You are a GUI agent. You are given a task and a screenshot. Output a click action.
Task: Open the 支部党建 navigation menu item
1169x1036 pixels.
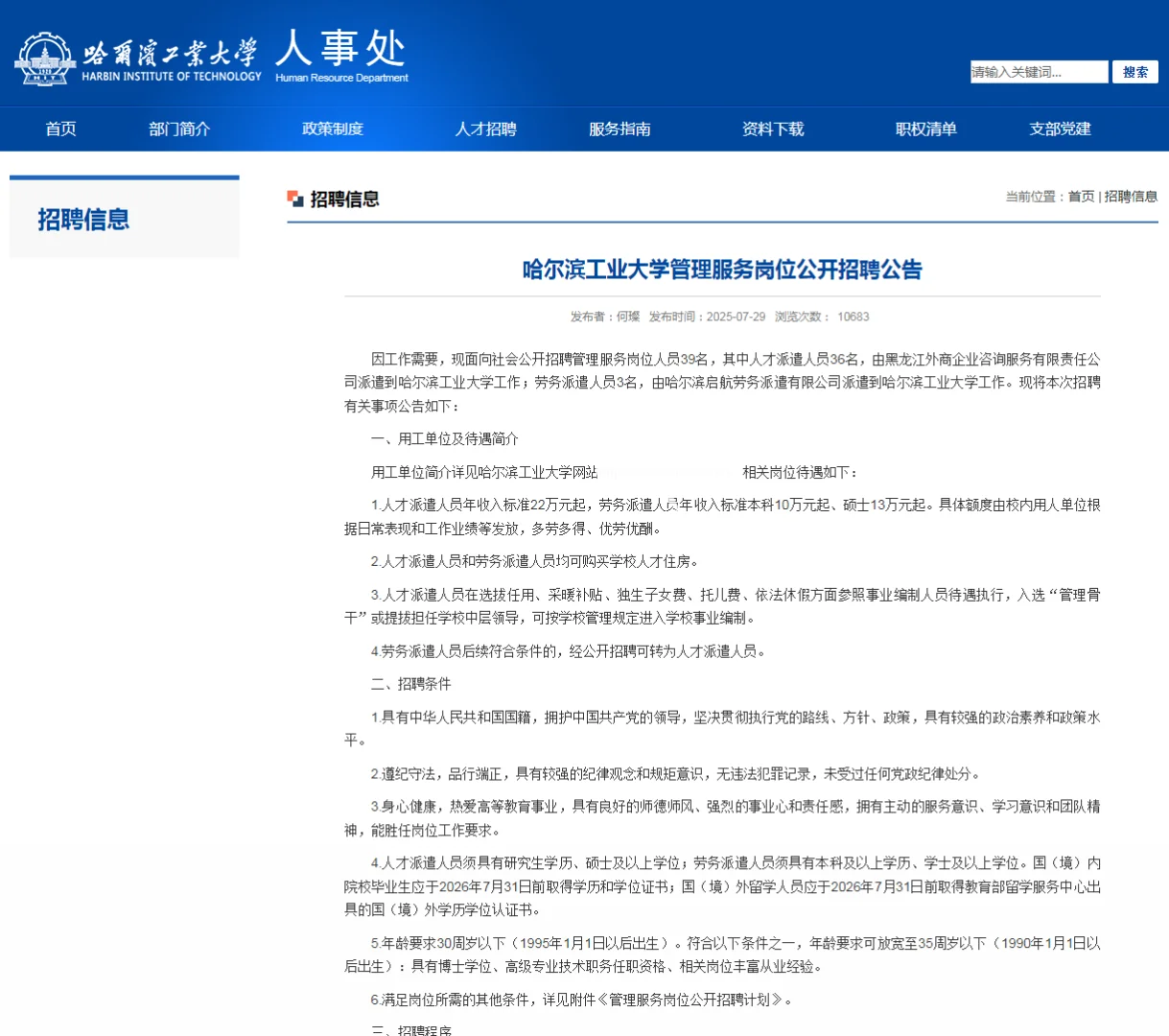1061,129
